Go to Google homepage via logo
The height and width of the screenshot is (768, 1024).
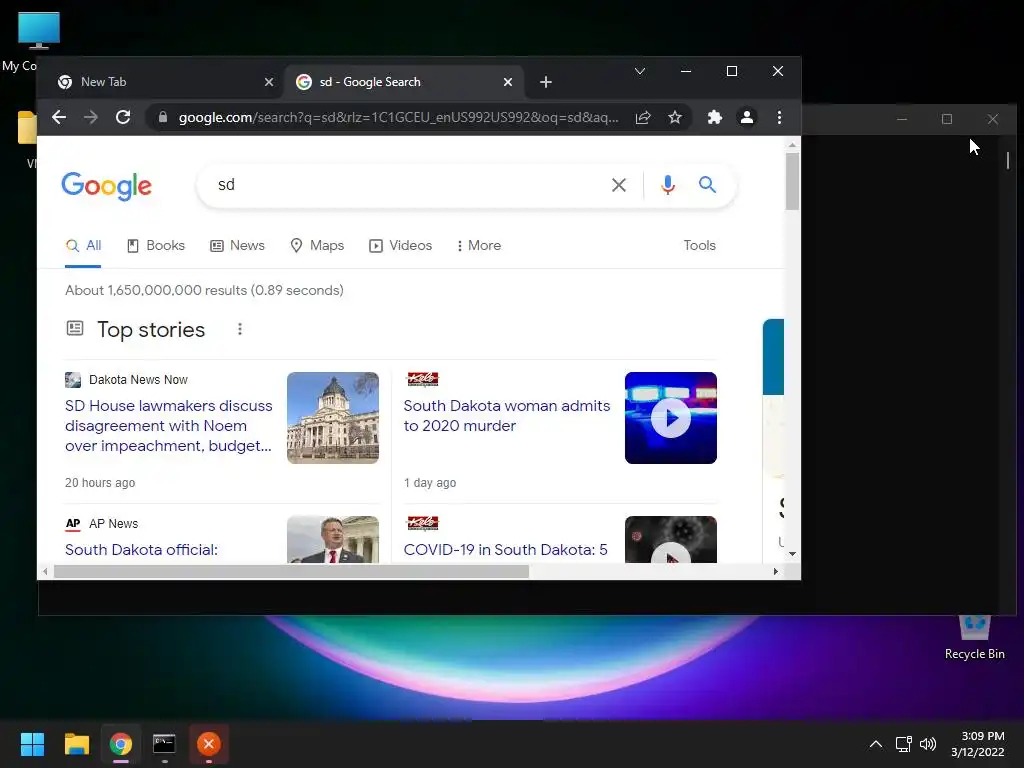[106, 187]
